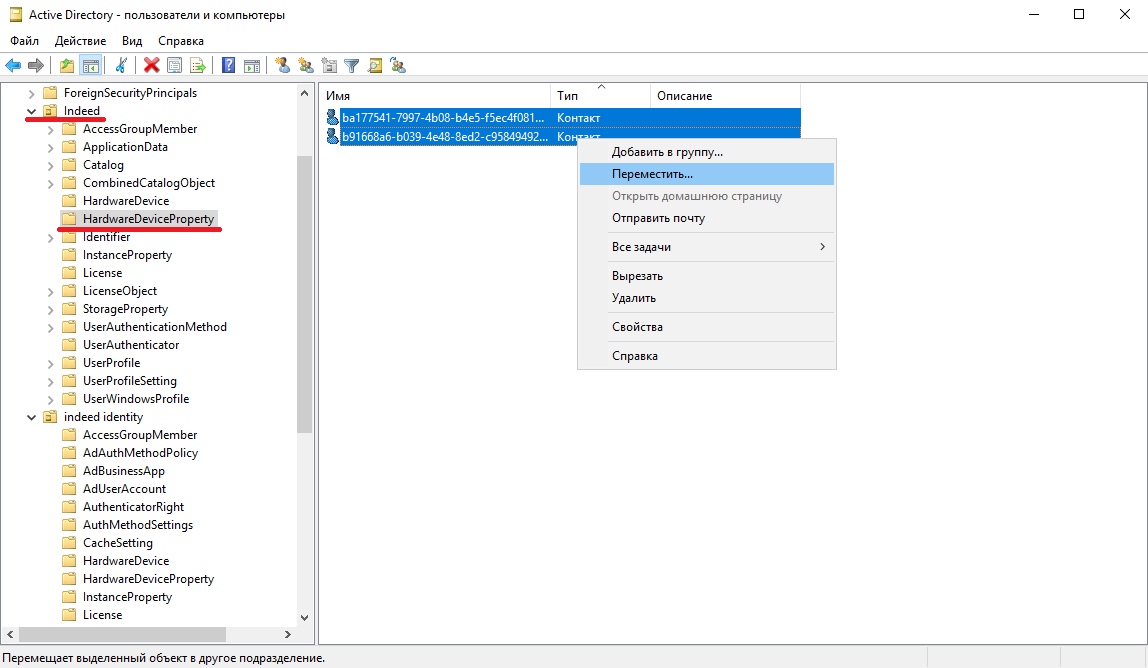Click the blue Help question mark icon

point(229,66)
